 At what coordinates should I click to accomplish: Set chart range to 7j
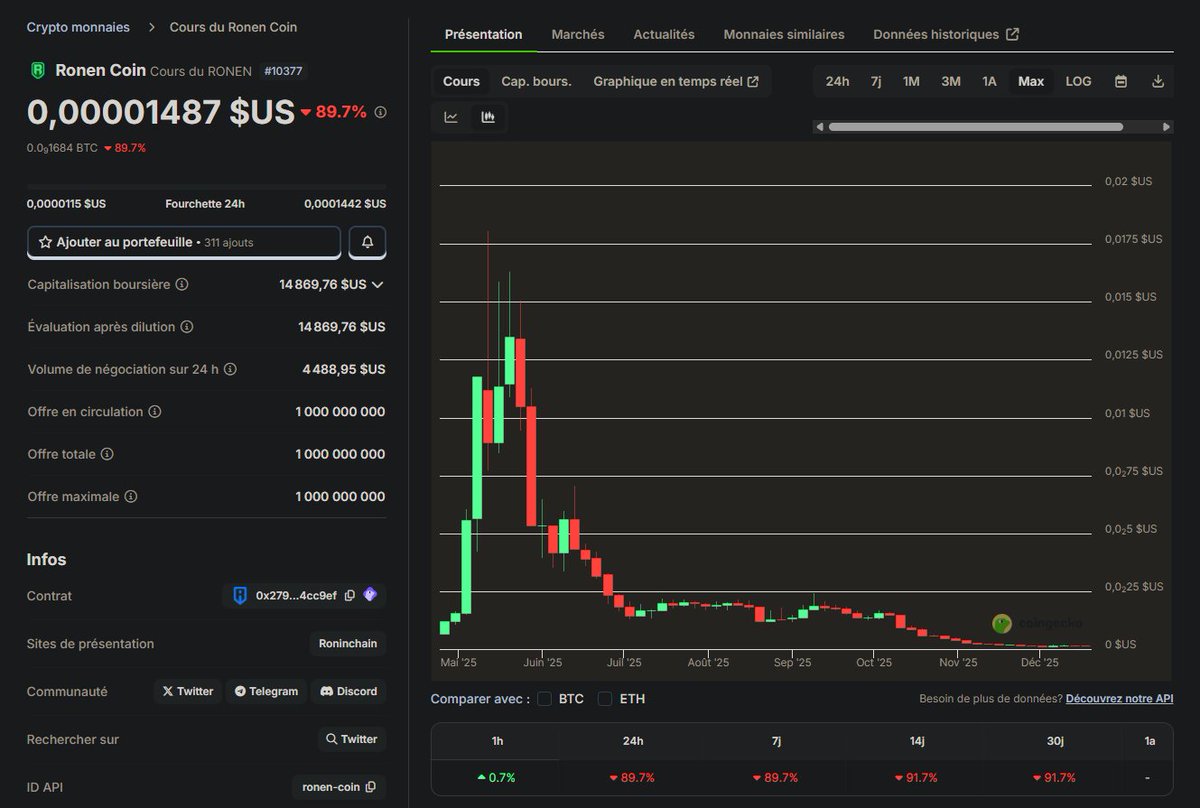[x=876, y=81]
